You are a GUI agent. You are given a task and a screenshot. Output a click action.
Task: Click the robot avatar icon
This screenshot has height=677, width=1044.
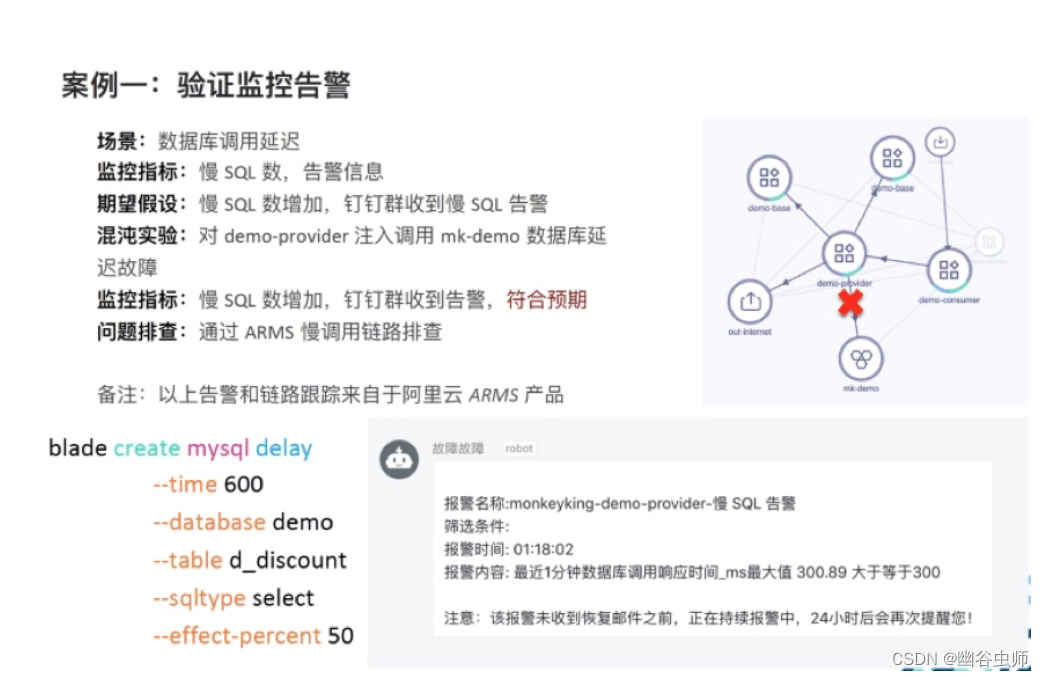399,459
